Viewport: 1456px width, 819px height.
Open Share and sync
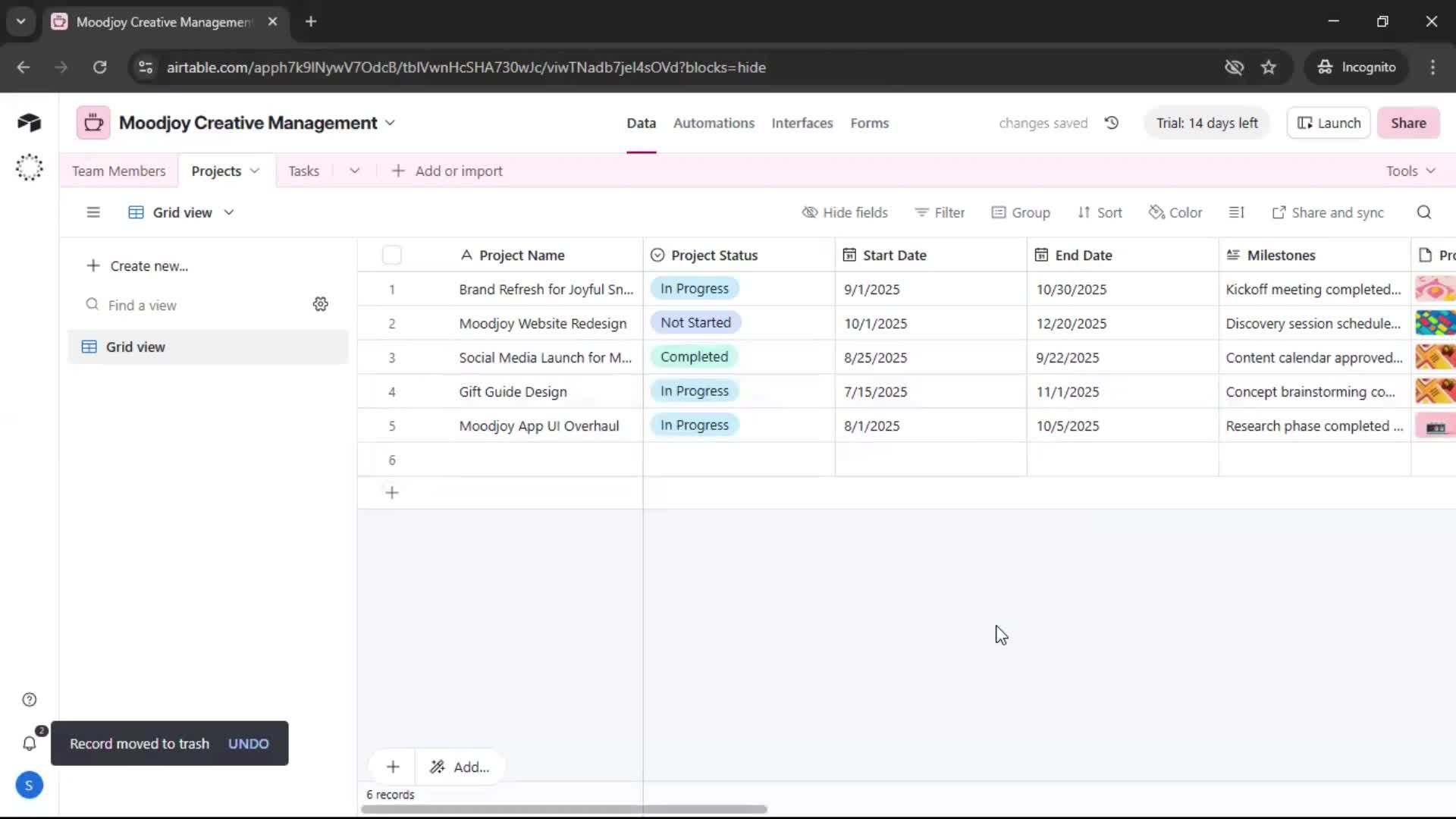click(x=1328, y=212)
